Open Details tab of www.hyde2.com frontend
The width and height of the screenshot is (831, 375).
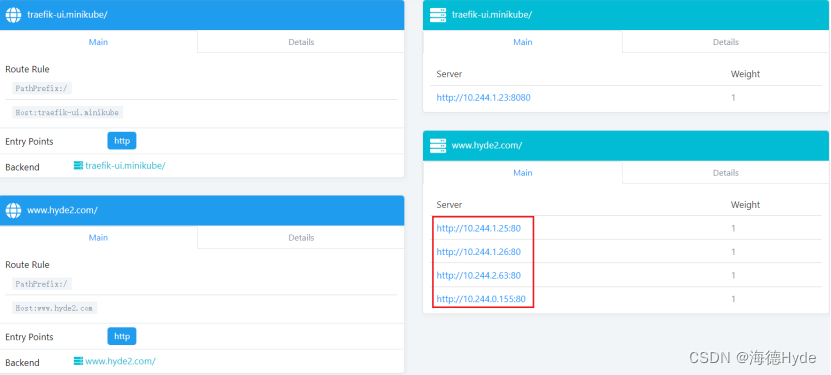(x=301, y=238)
